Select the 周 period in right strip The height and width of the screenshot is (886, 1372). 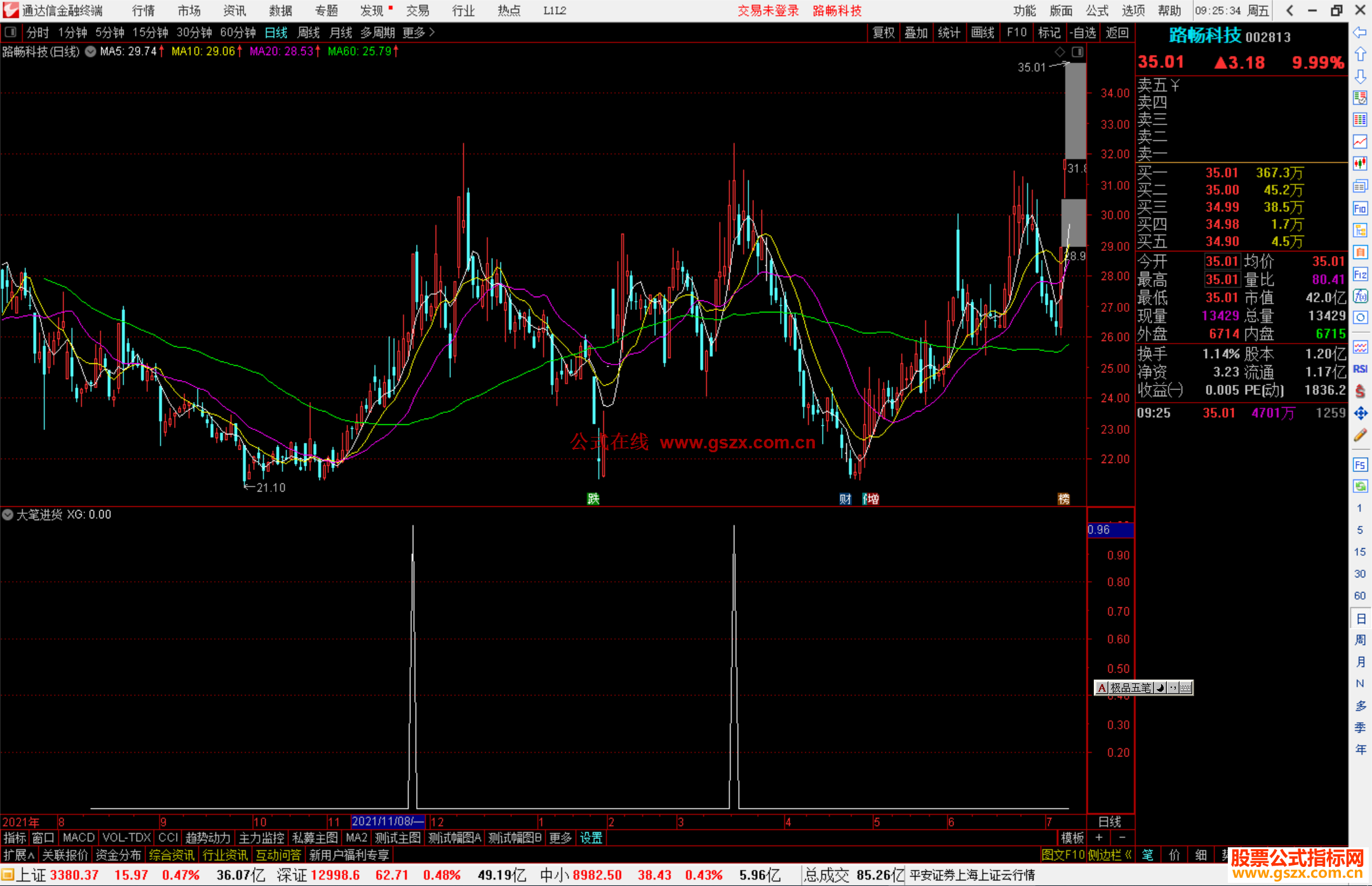tap(1360, 640)
